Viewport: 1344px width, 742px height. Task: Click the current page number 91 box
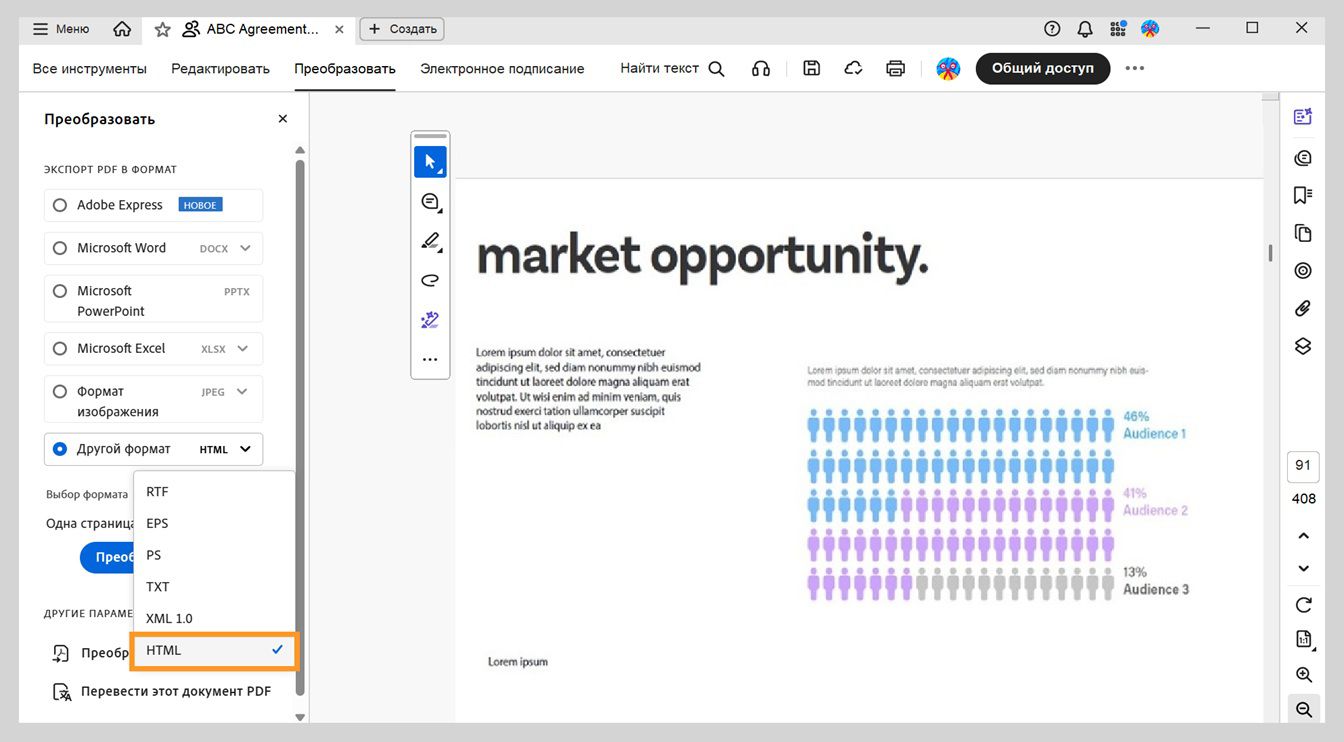coord(1303,466)
